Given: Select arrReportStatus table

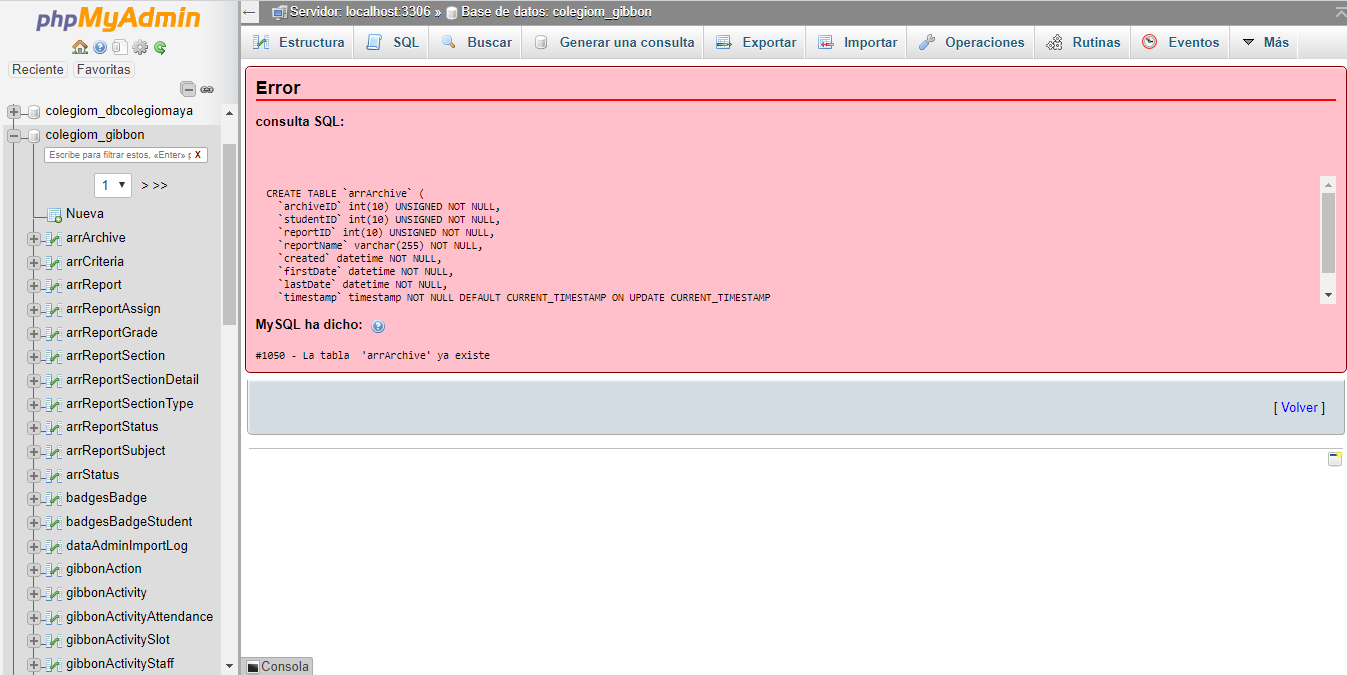Looking at the screenshot, I should click(x=112, y=427).
